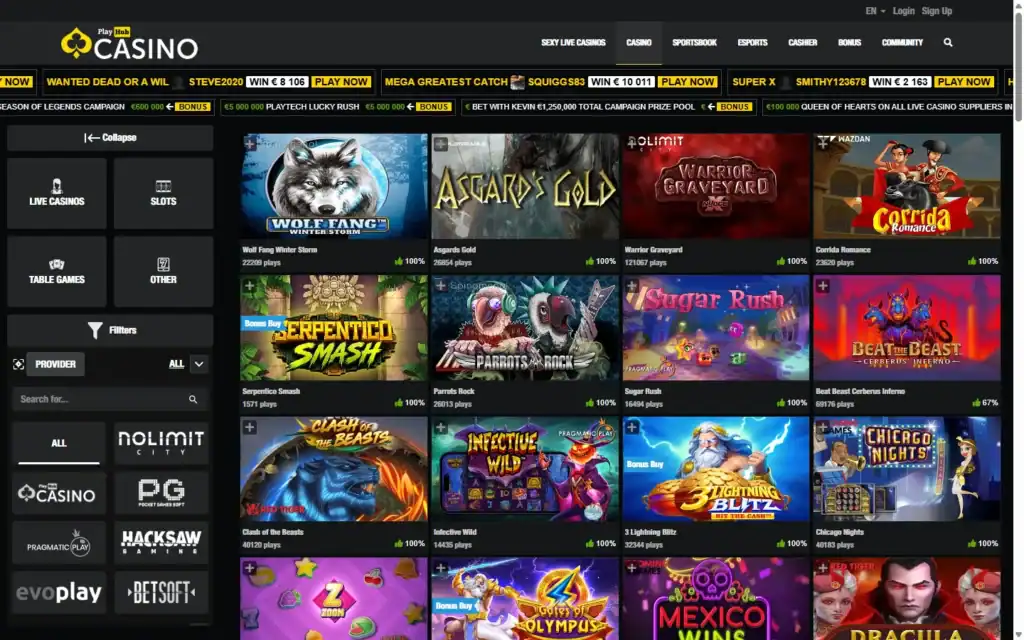Add Wolf Fang Winter Storm to favorites
1024x640 pixels.
(x=249, y=143)
